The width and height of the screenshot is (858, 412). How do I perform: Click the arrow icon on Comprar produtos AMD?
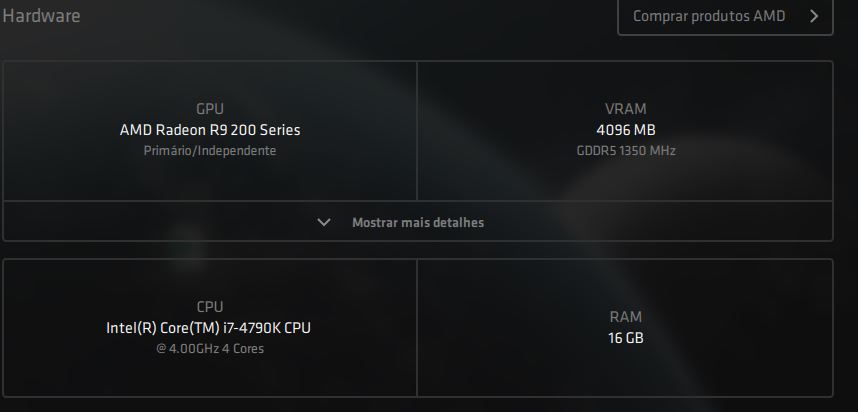814,16
